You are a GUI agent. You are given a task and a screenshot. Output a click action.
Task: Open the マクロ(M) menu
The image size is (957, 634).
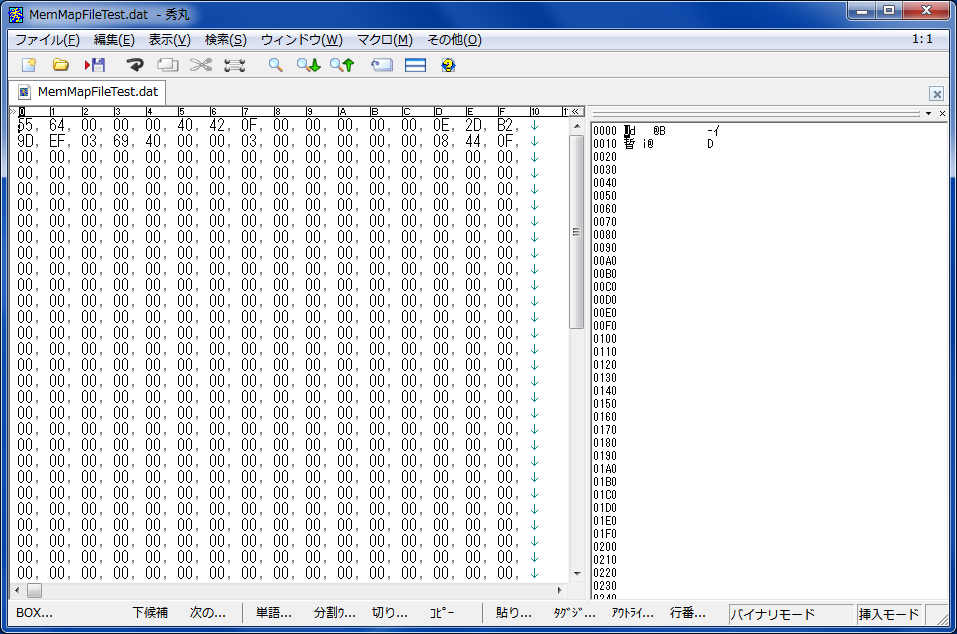pos(385,40)
